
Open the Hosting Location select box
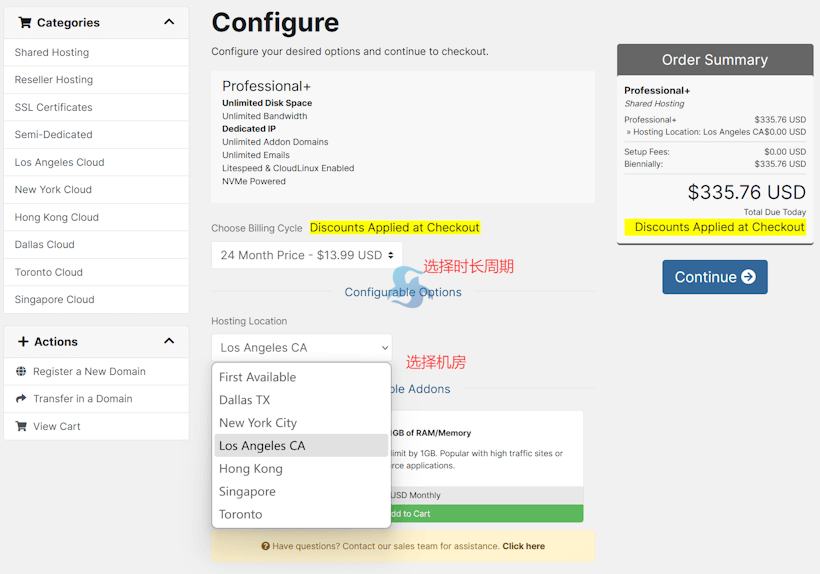click(x=301, y=347)
